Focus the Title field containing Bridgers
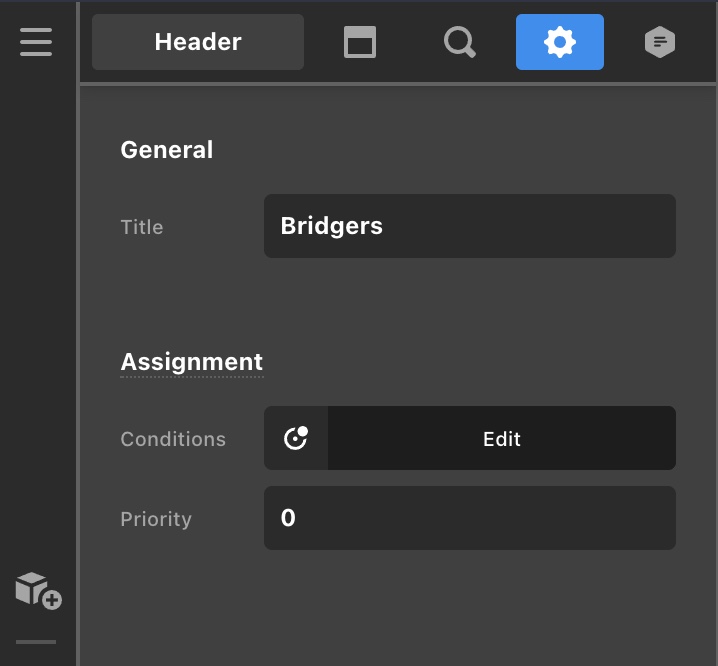 click(x=470, y=226)
